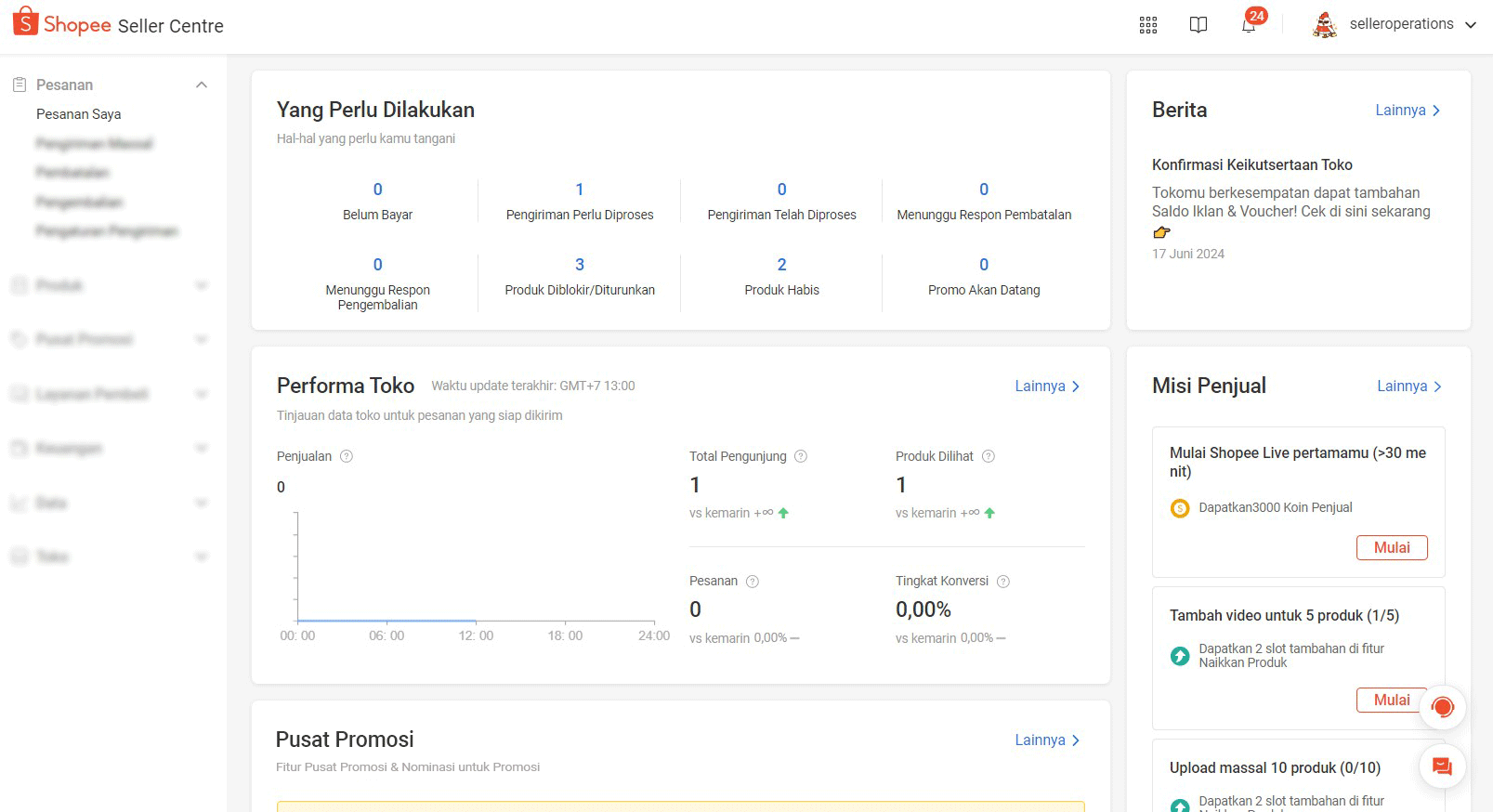Click info icon beside Tingkat Konversi

(x=1003, y=582)
